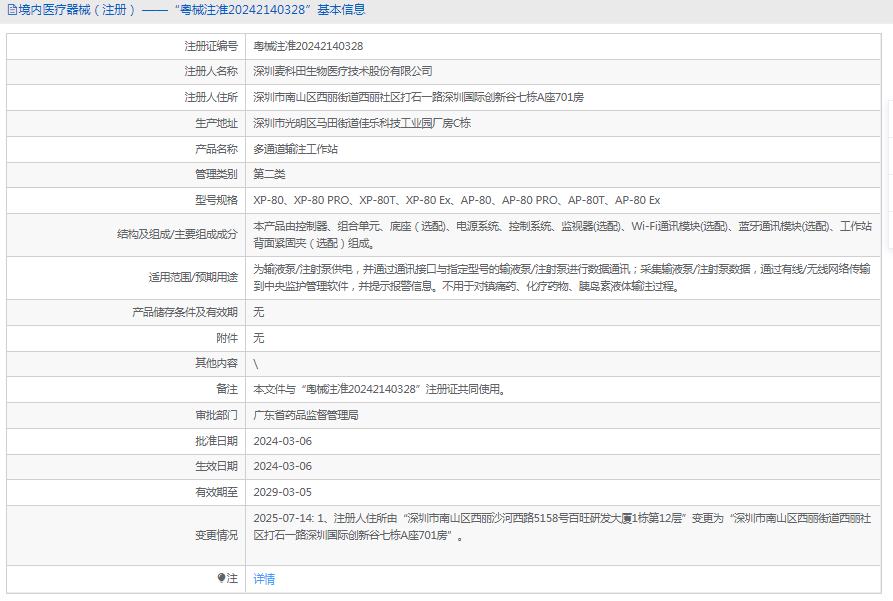893x601 pixels.
Task: Select company name 深圳麦科田生物医疗技术股份有限公司
Action: pos(343,71)
